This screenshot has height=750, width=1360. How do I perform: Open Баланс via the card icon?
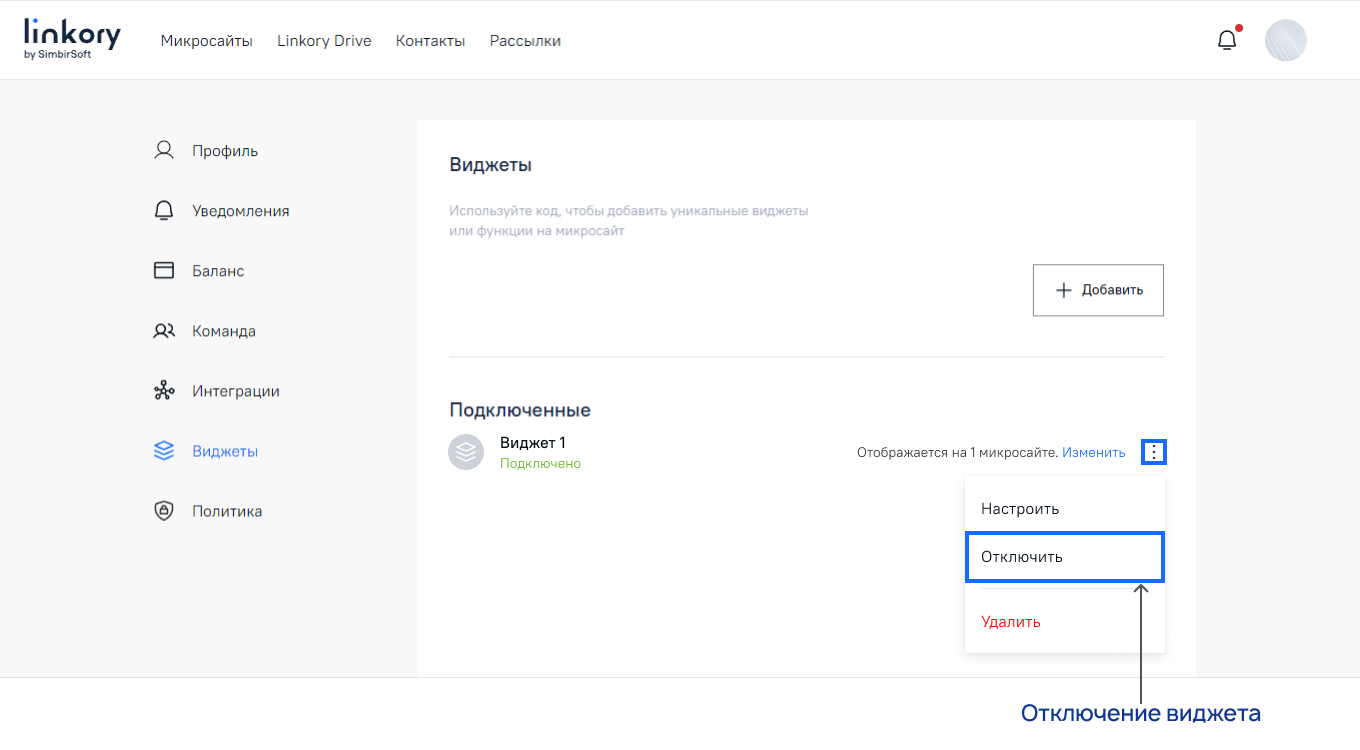coord(164,270)
